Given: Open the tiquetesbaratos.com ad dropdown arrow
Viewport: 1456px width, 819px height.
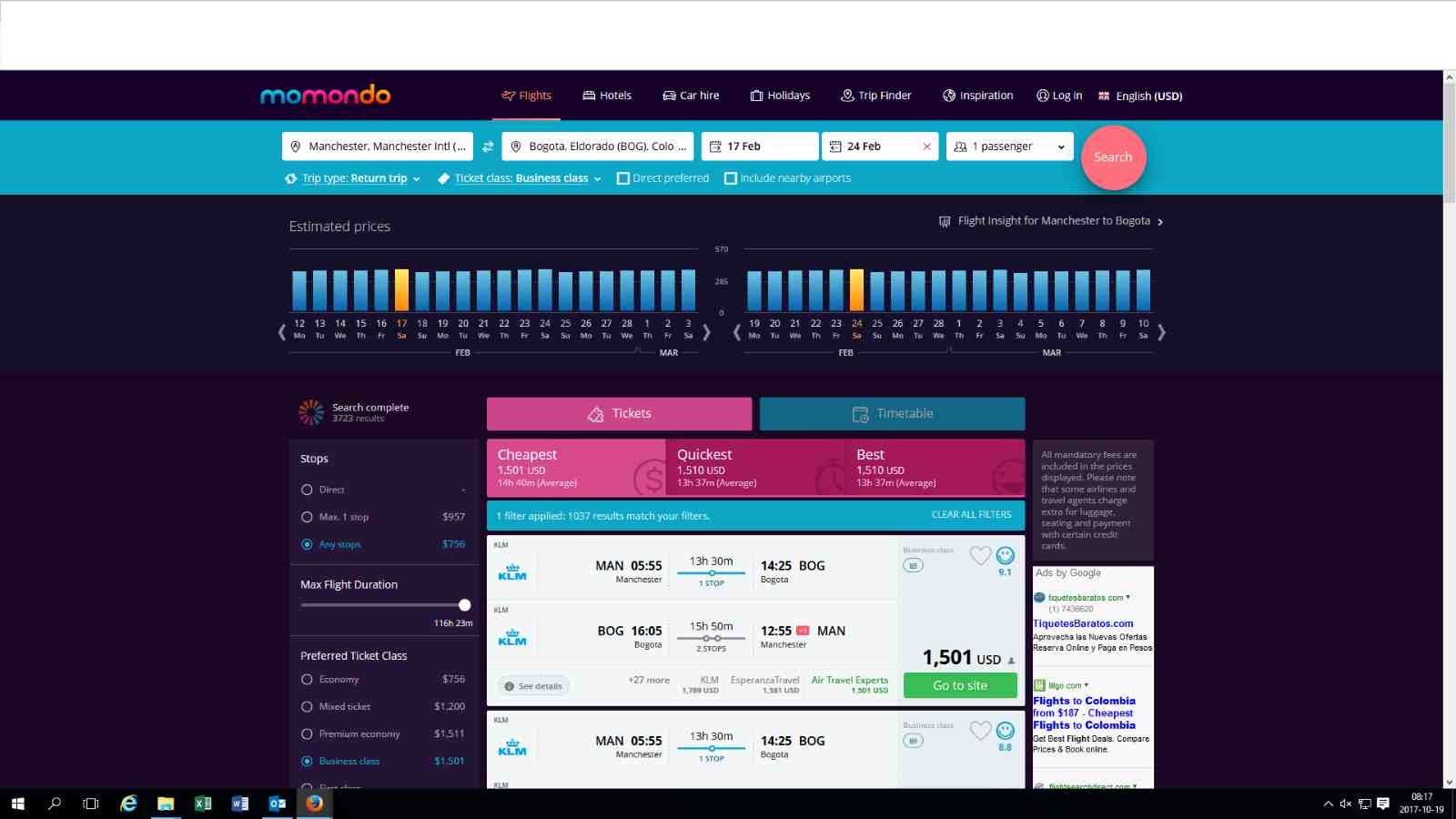Looking at the screenshot, I should point(1128,597).
